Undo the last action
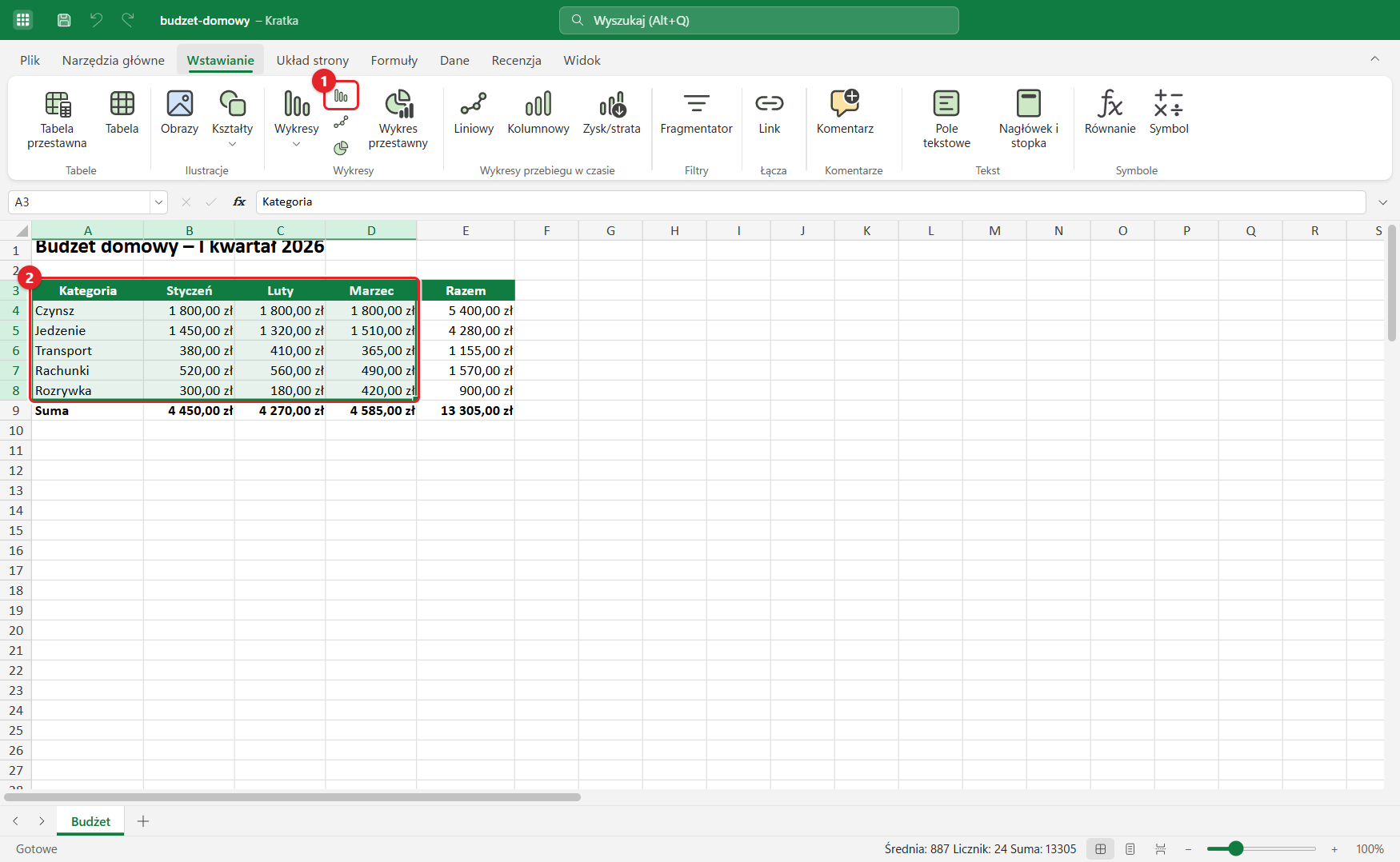Screen dimensions: 1400x862 [x=96, y=20]
